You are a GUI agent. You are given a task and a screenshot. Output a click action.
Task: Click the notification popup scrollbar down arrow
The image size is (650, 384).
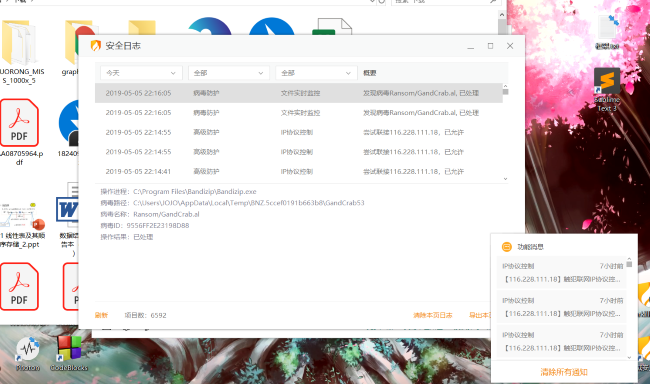629,357
